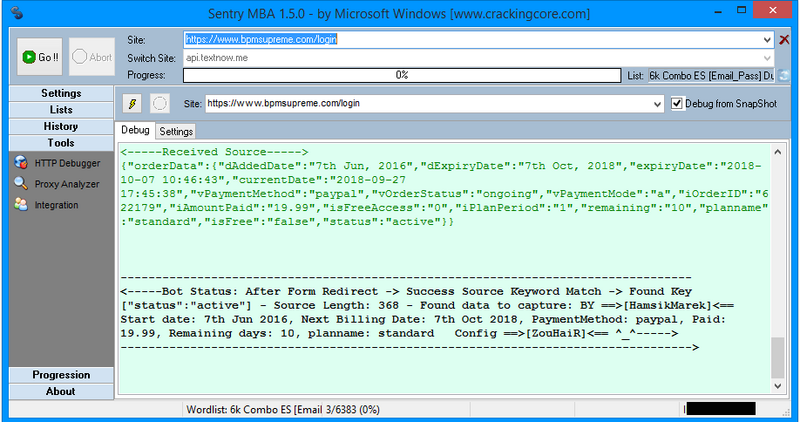Click the Sentry MBA title bar app icon

coord(17,13)
